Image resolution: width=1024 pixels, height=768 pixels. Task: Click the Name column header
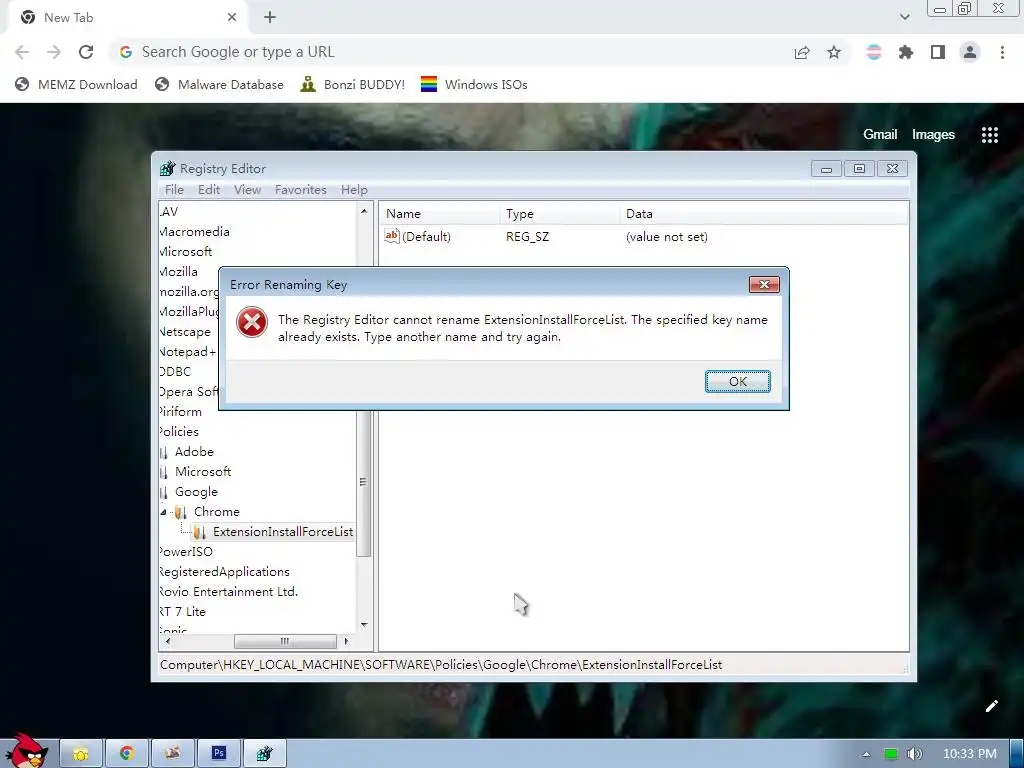coord(439,214)
